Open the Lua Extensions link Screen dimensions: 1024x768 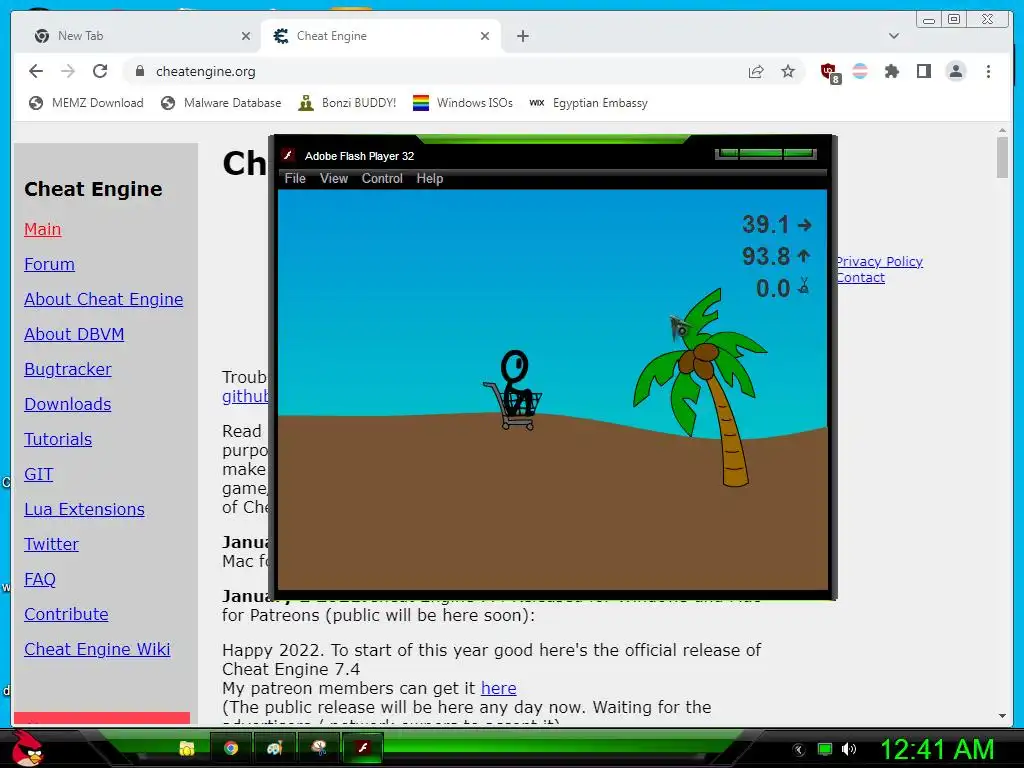[x=84, y=509]
